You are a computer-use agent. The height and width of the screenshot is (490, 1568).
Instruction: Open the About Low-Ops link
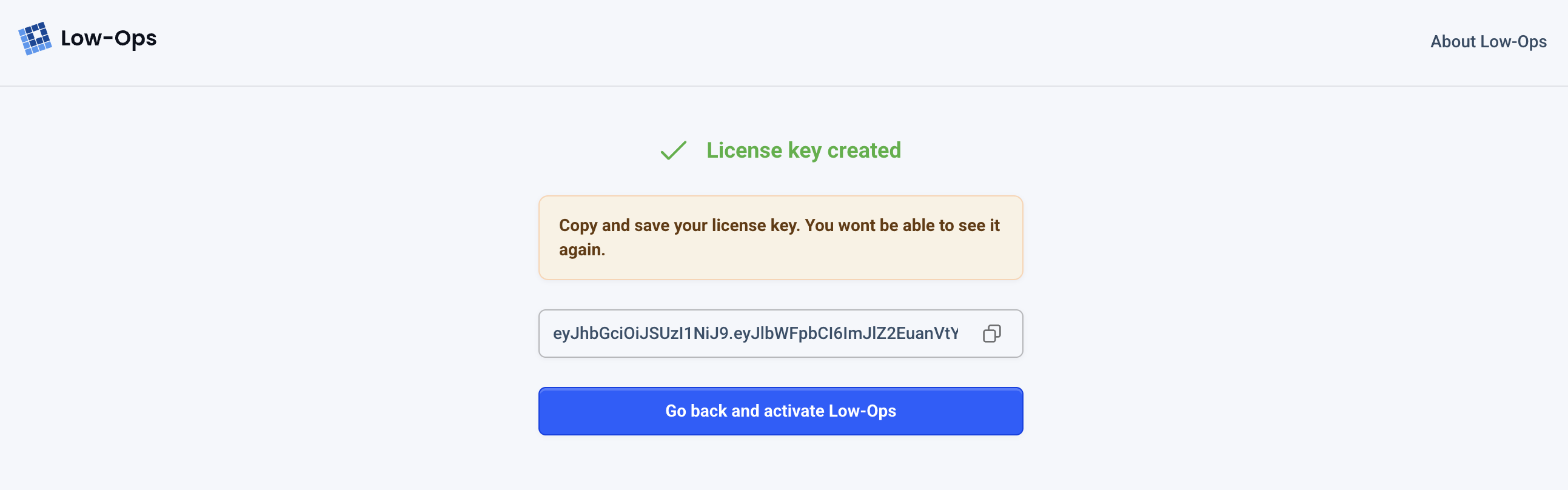(x=1487, y=41)
